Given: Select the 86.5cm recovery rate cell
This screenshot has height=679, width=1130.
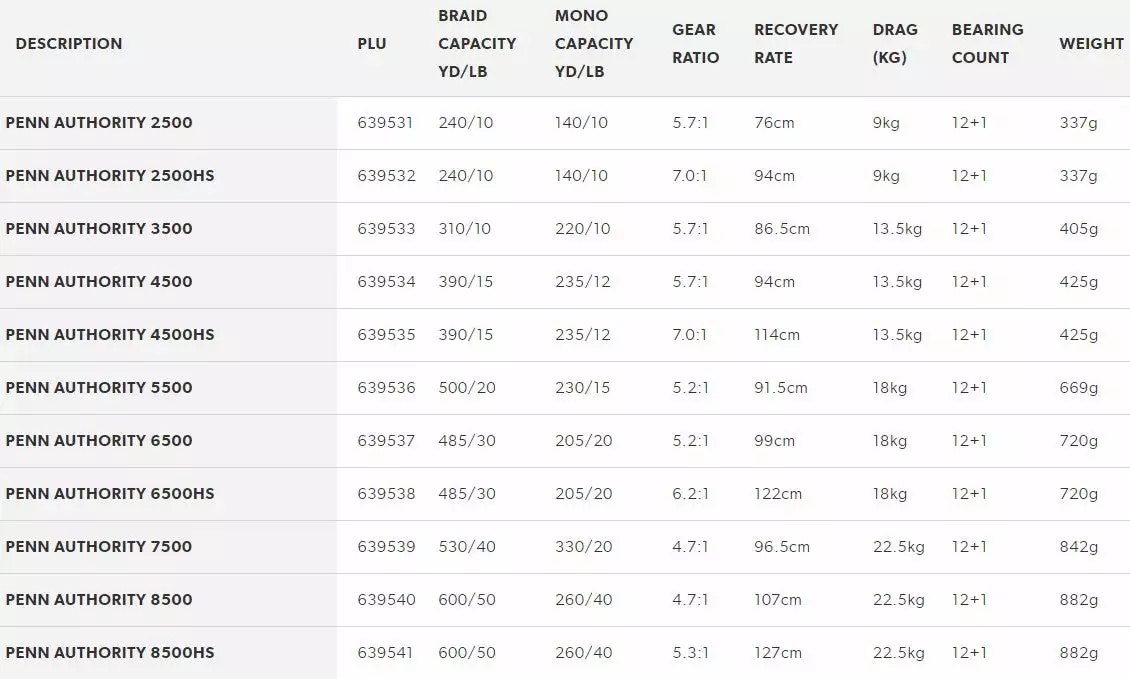Looking at the screenshot, I should click(782, 229).
